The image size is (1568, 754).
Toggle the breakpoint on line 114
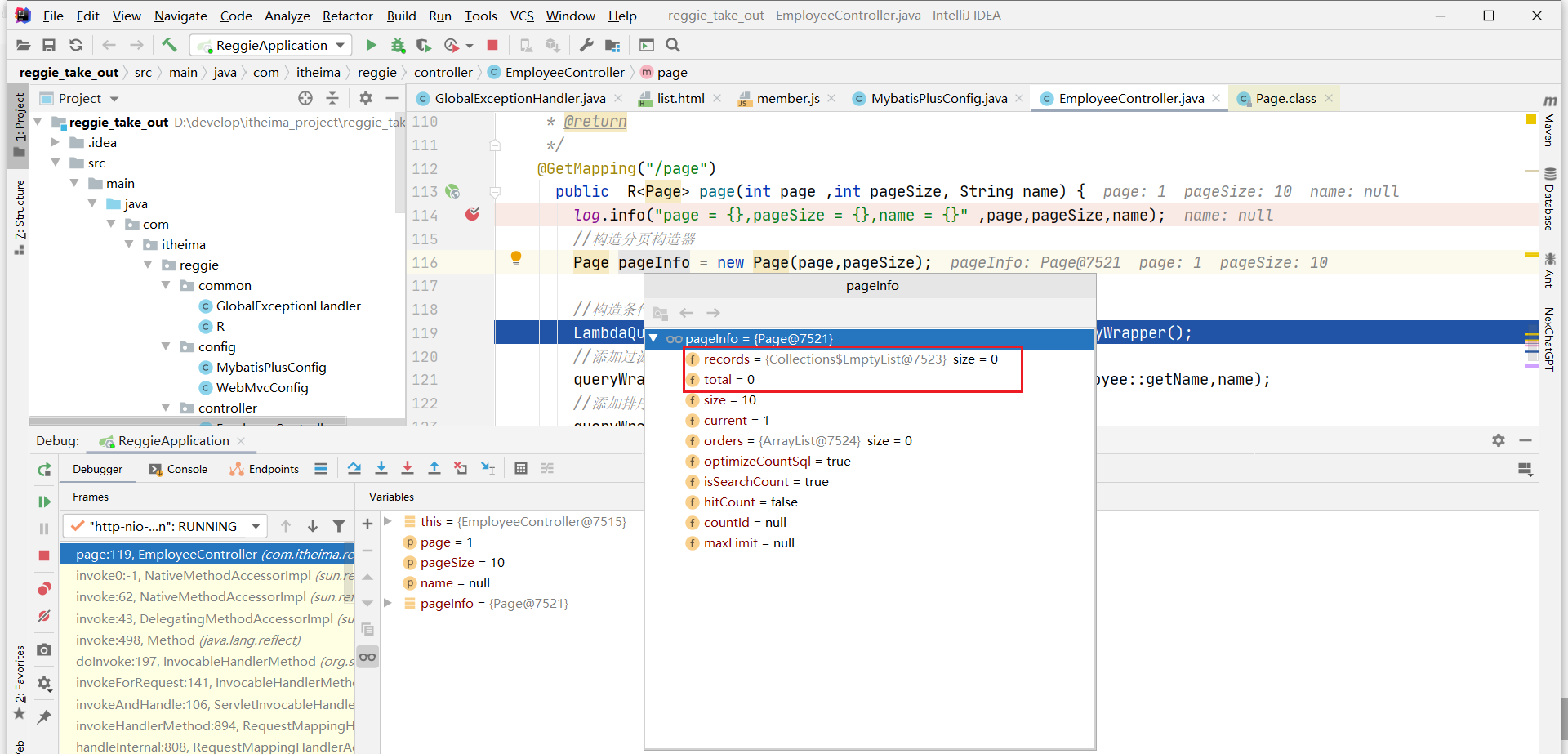pos(472,215)
